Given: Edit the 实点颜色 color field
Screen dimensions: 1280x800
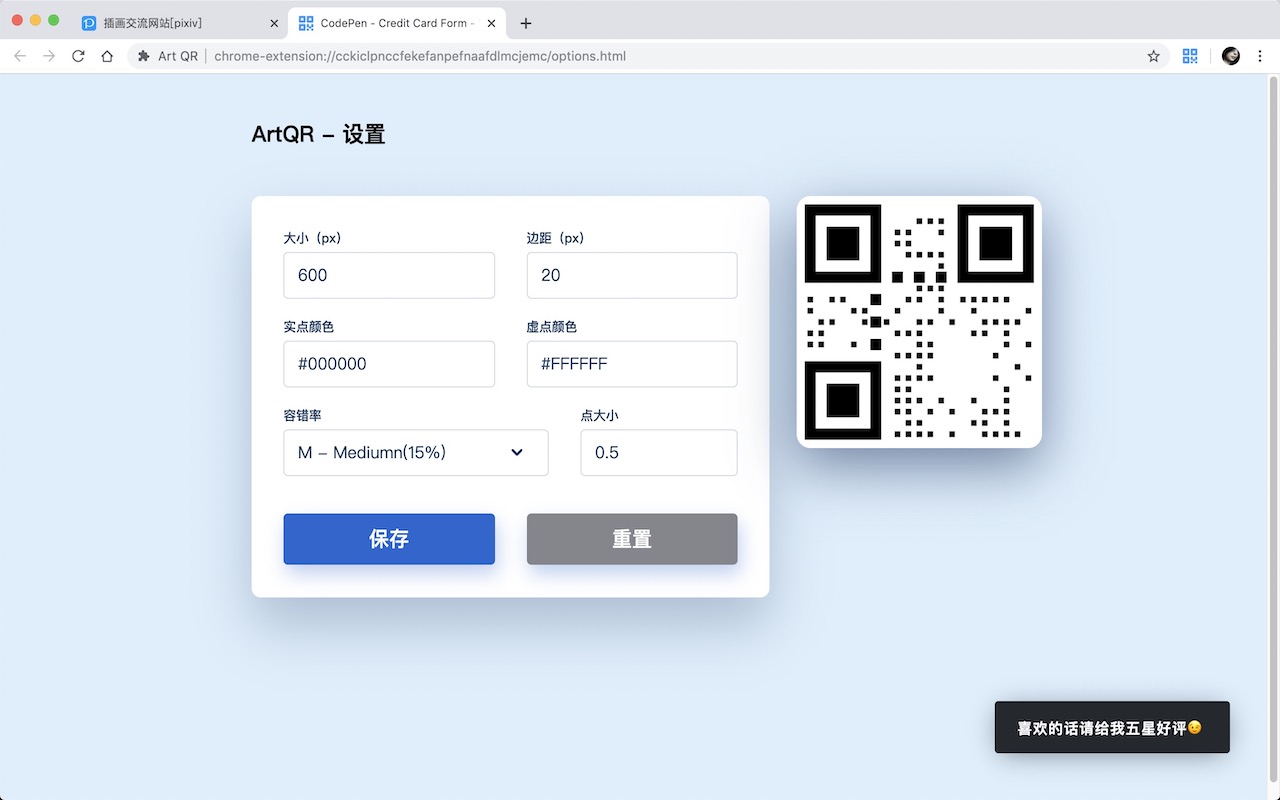Looking at the screenshot, I should coord(389,364).
